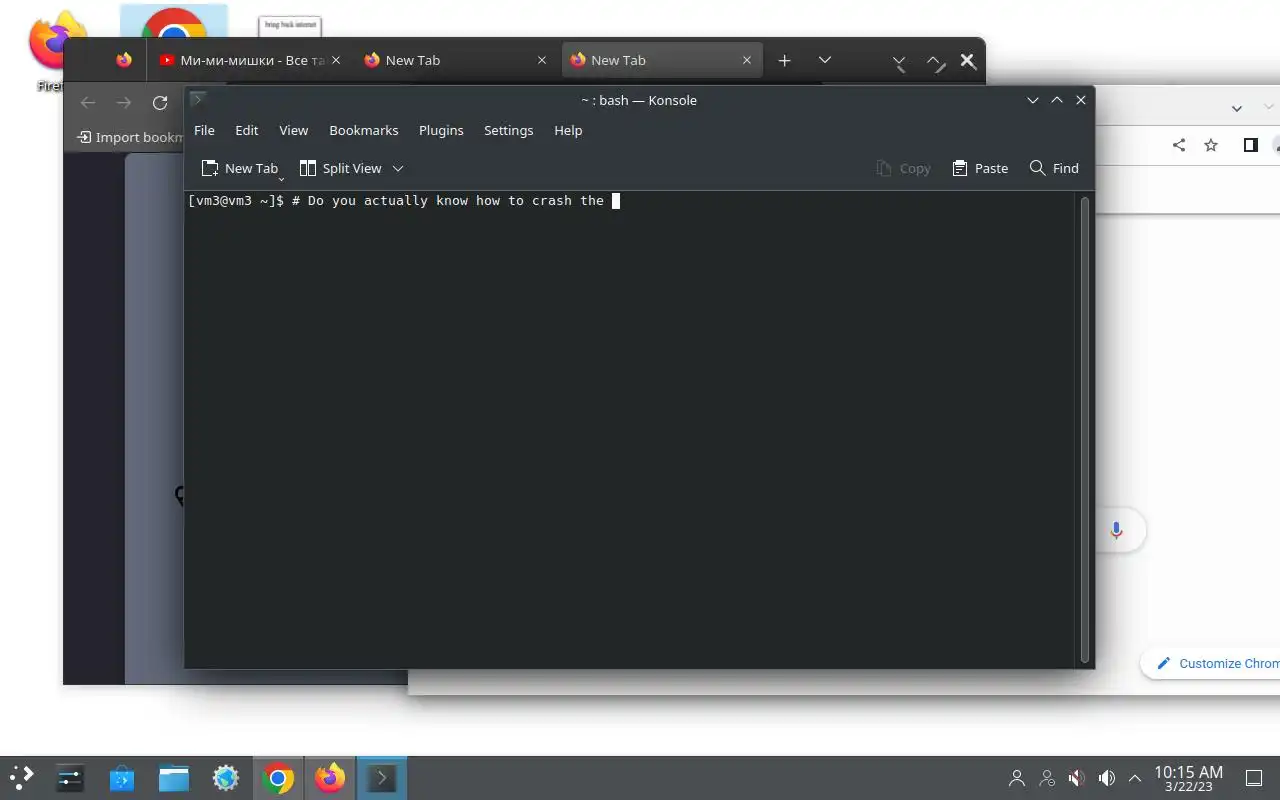The width and height of the screenshot is (1280, 800).
Task: Open the View menu in Konsole
Action: (293, 130)
